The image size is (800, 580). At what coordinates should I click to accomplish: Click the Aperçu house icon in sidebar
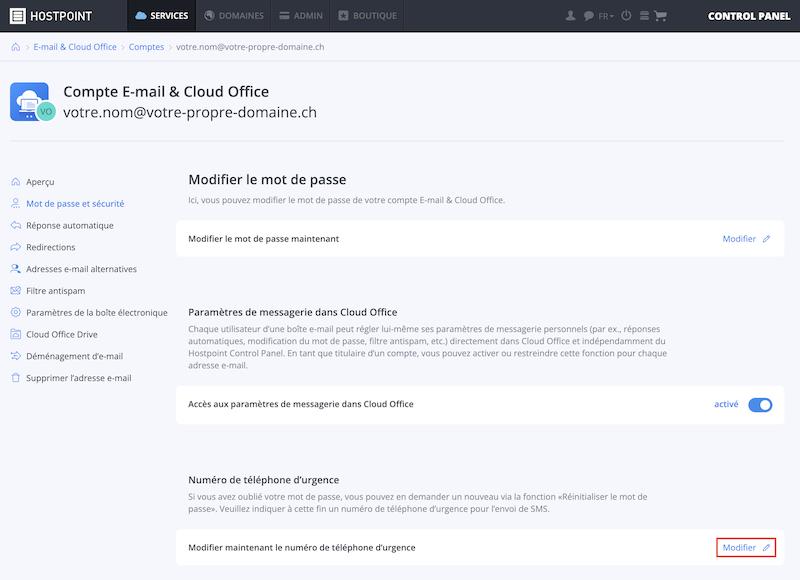tap(16, 182)
